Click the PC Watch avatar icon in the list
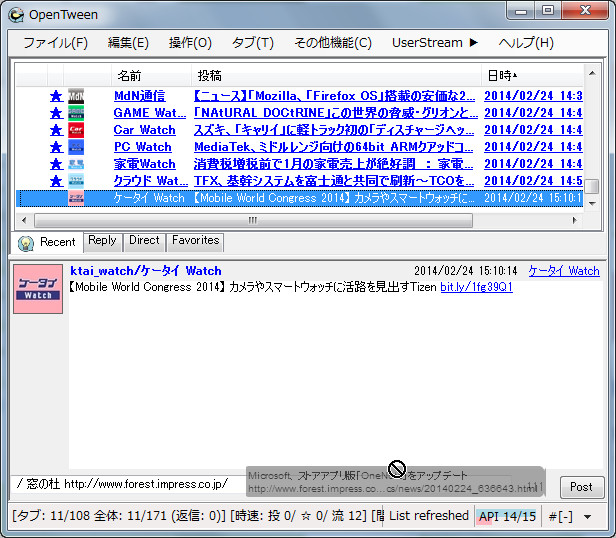 click(x=76, y=147)
